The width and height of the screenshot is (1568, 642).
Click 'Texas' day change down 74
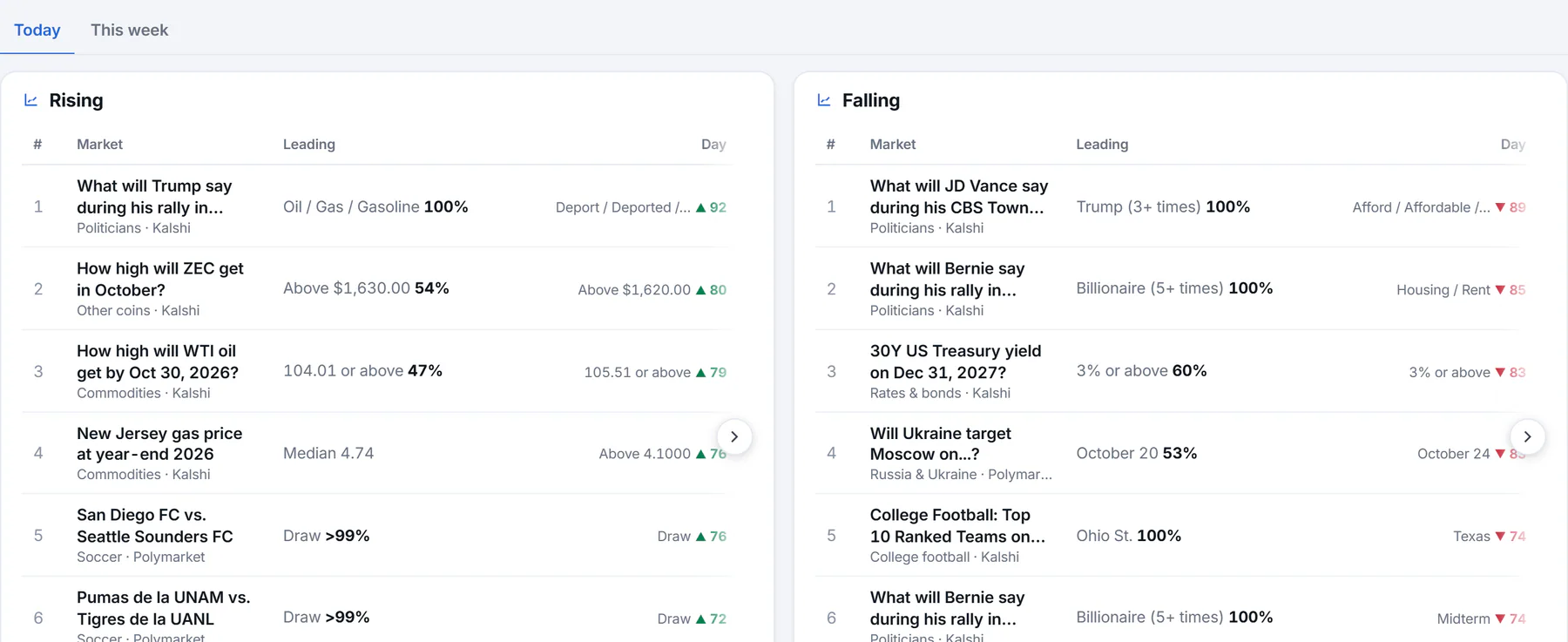[x=1490, y=537]
